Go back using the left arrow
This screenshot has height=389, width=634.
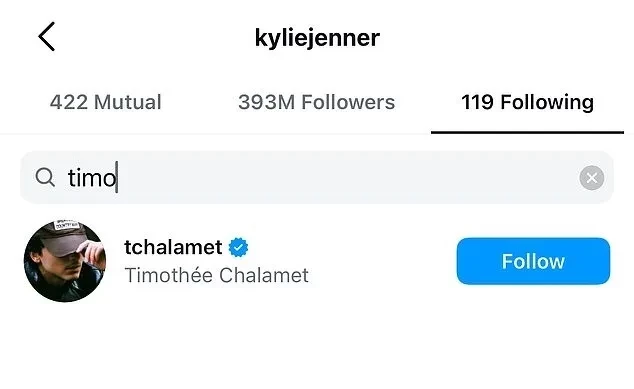click(46, 36)
